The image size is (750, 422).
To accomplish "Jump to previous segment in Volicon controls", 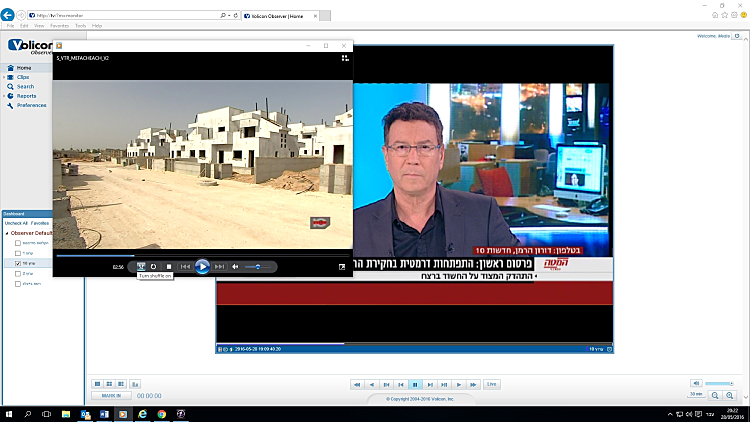I will tap(386, 385).
